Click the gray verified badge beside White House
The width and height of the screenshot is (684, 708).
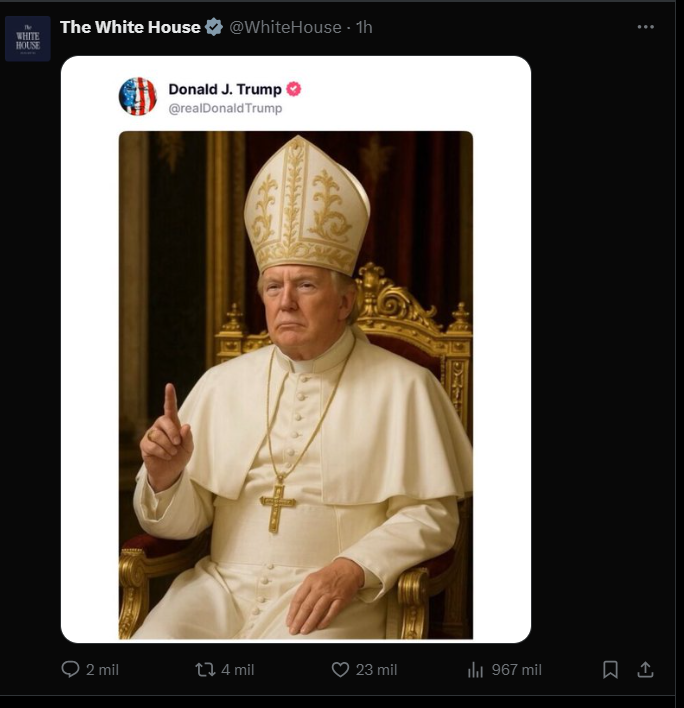214,28
